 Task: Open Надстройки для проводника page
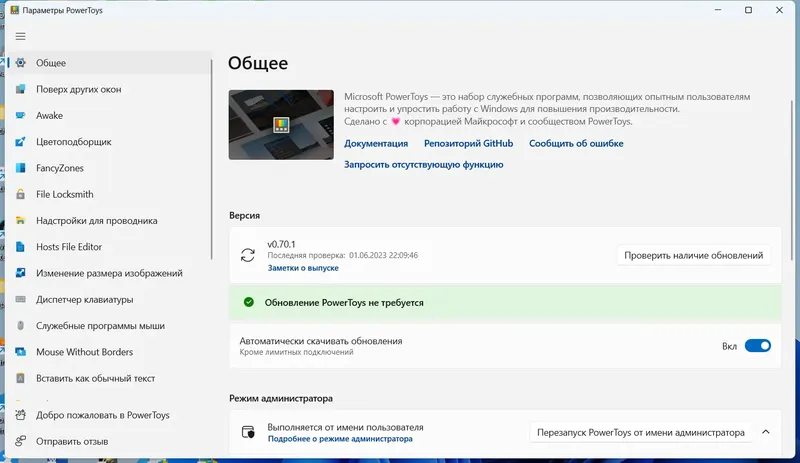coord(109,221)
